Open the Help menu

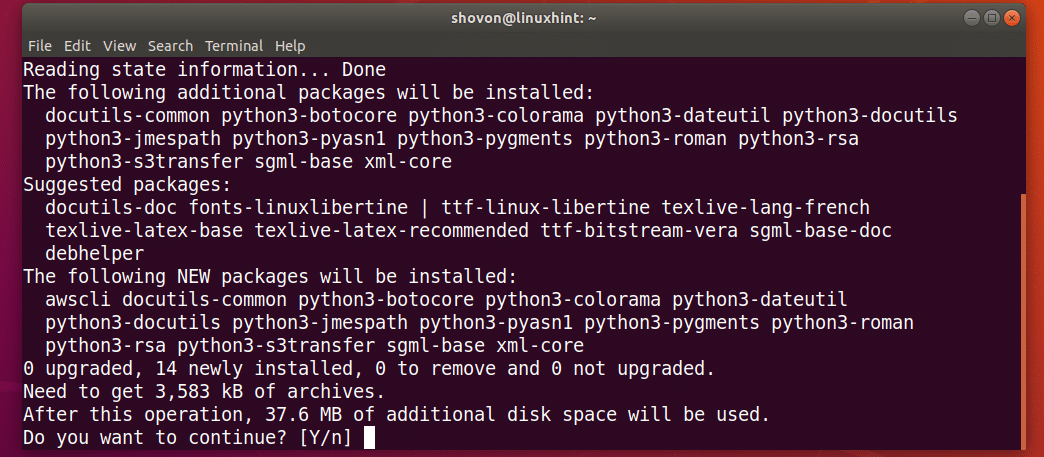click(x=290, y=46)
